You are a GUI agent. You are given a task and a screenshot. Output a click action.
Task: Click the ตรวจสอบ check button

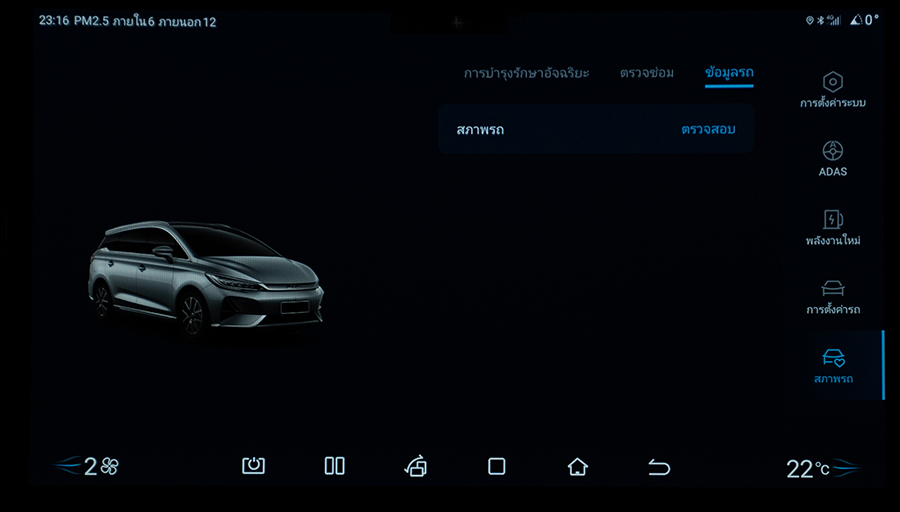(x=708, y=130)
